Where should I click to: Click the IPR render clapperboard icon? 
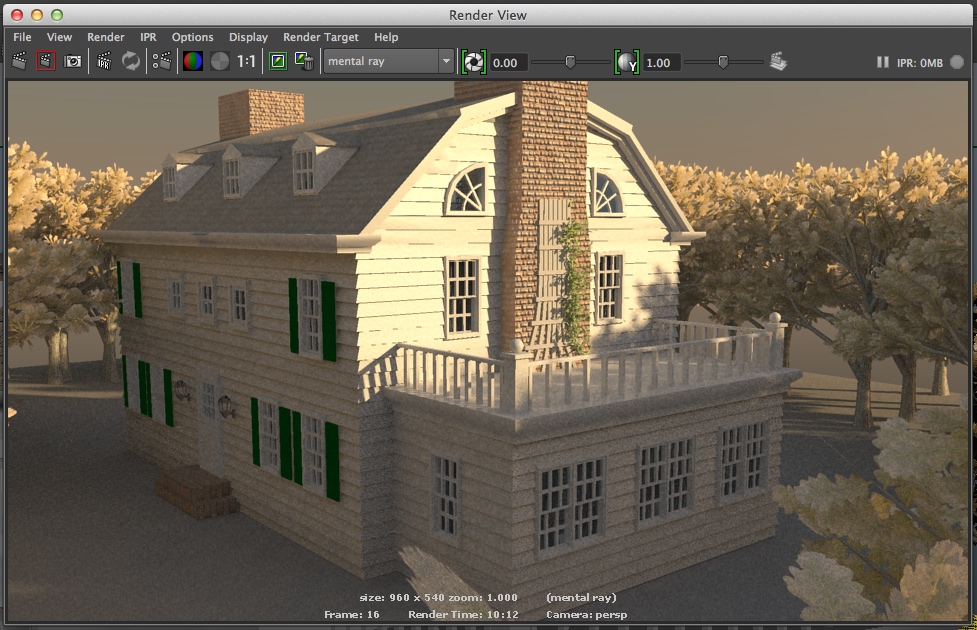click(104, 61)
